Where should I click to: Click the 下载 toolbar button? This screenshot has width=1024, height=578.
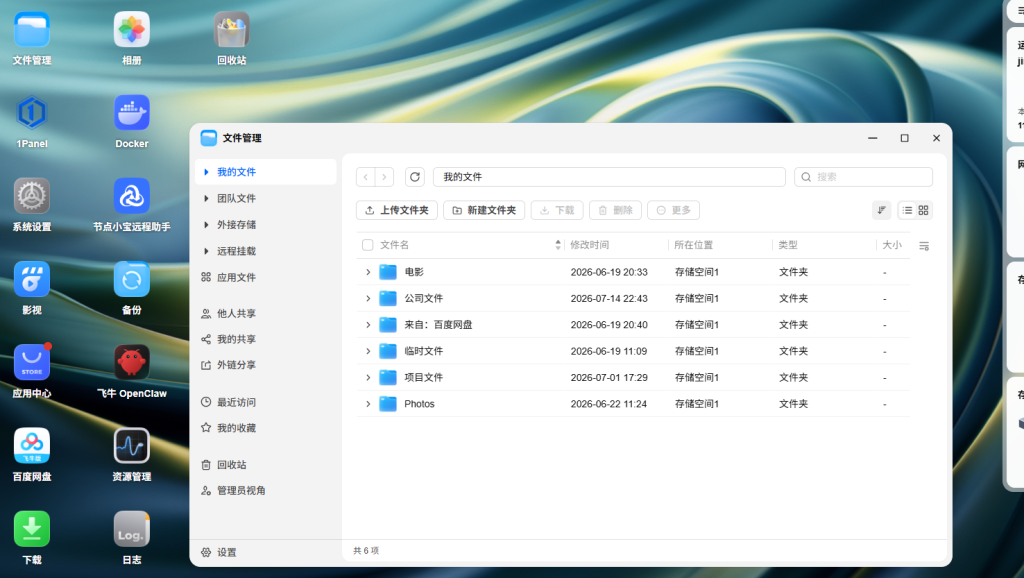click(557, 210)
